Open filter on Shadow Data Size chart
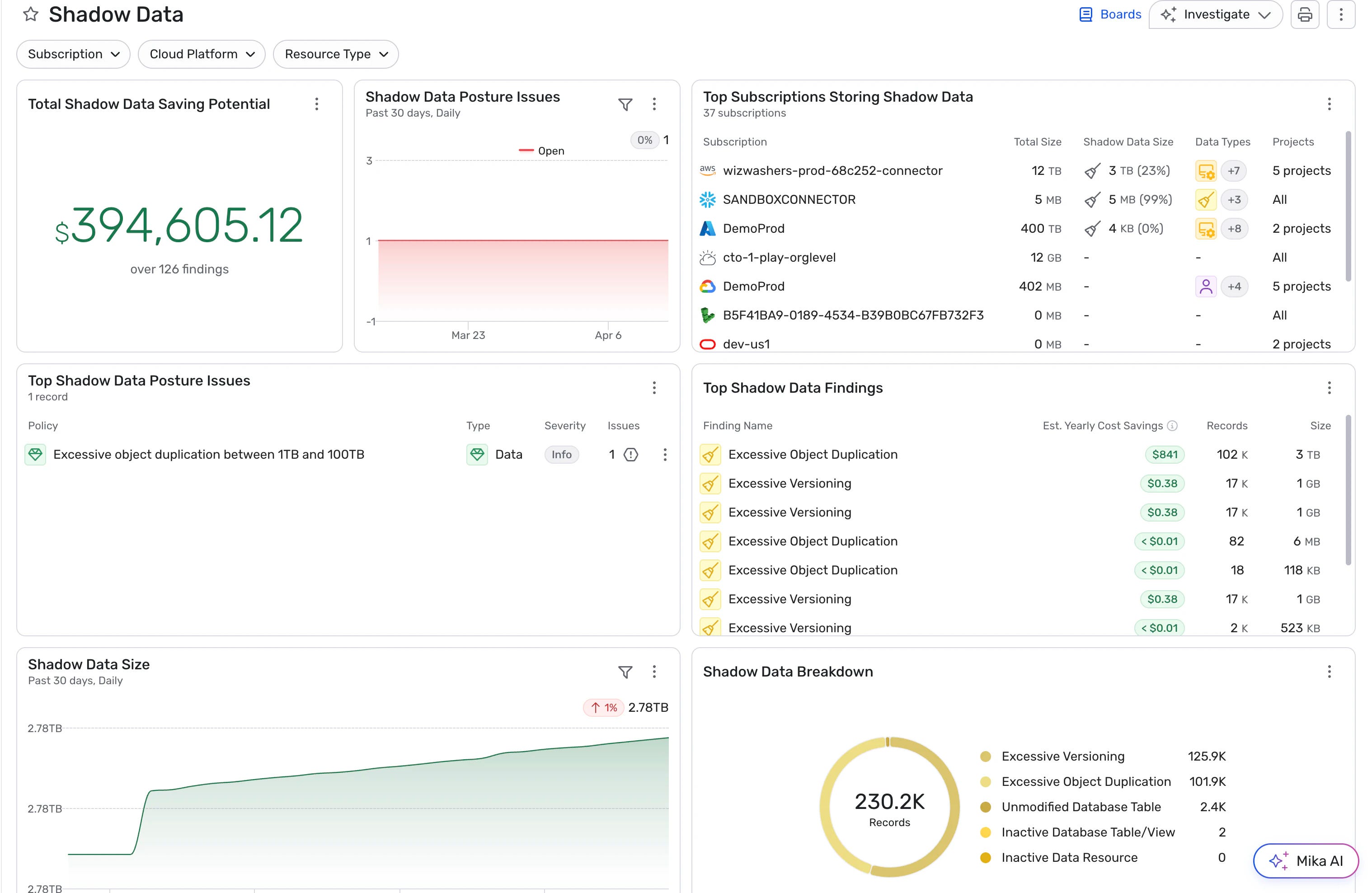The image size is (1372, 893). [x=625, y=672]
